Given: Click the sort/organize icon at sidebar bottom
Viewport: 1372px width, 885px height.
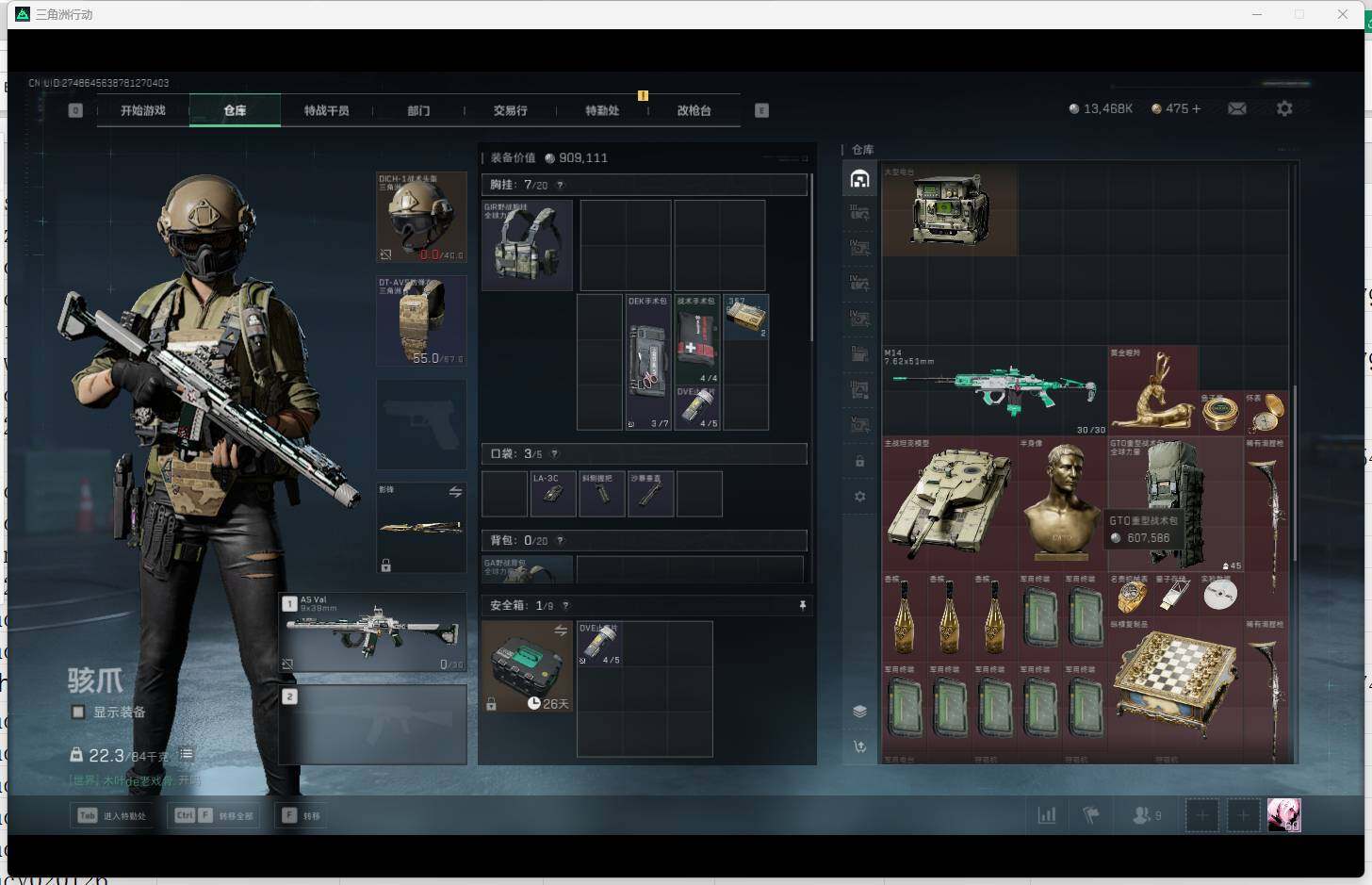Looking at the screenshot, I should [859, 746].
